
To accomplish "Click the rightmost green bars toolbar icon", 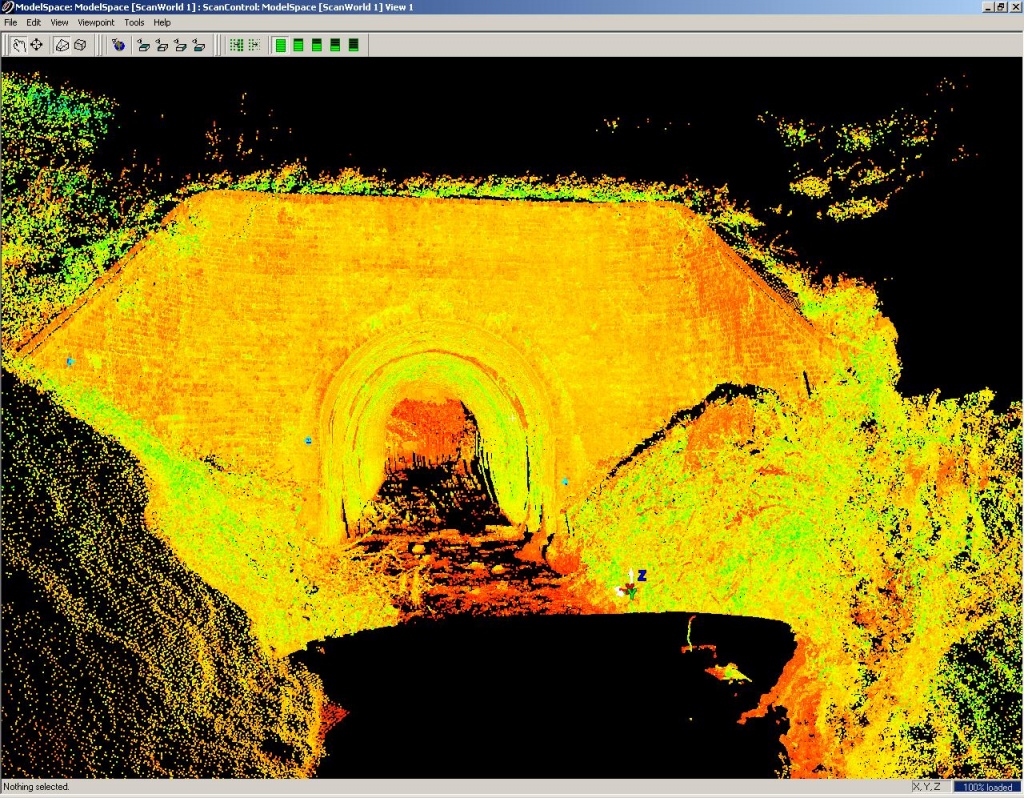I will tap(353, 44).
